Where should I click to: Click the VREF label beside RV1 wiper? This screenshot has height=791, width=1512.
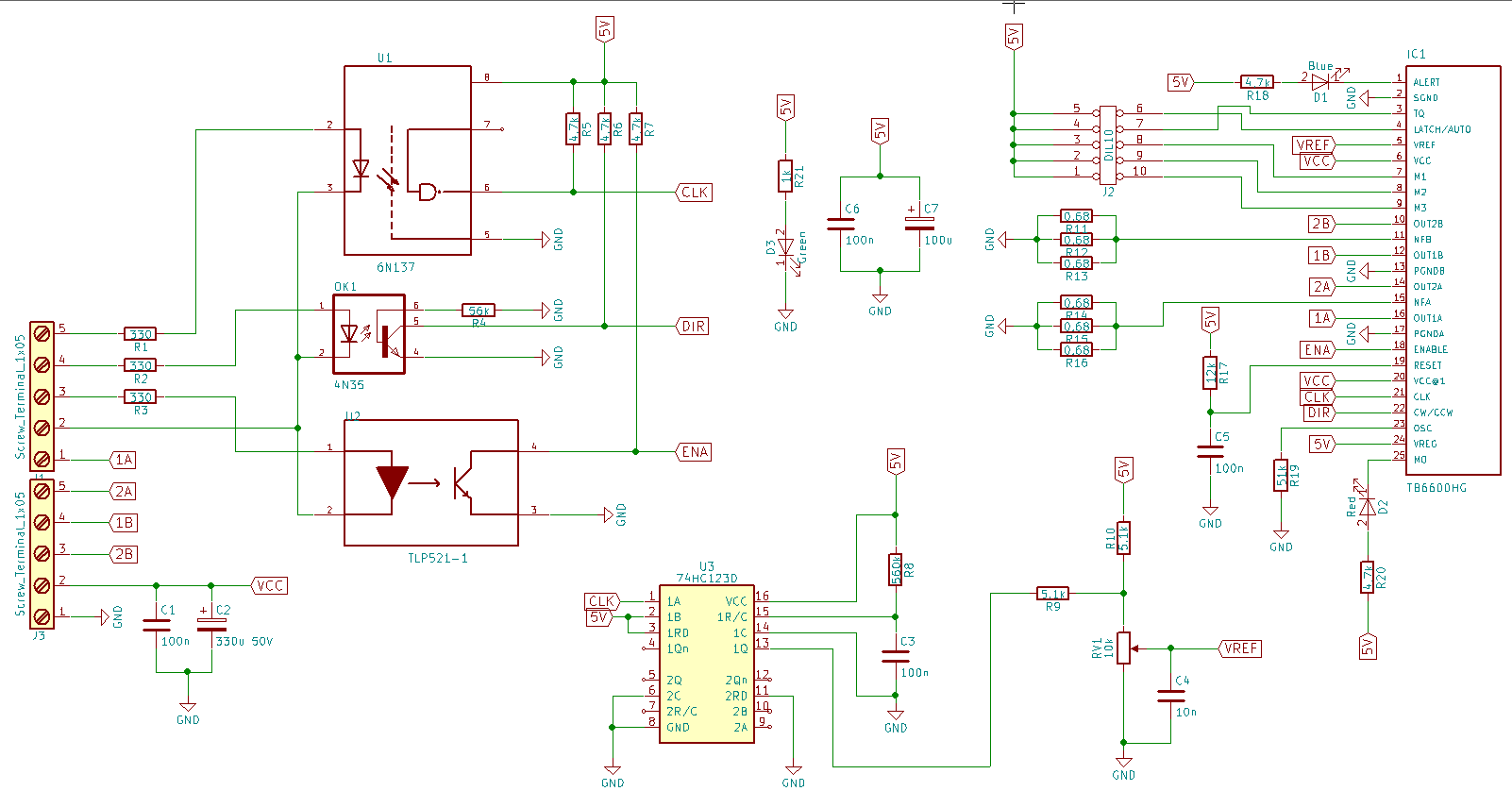click(1240, 648)
